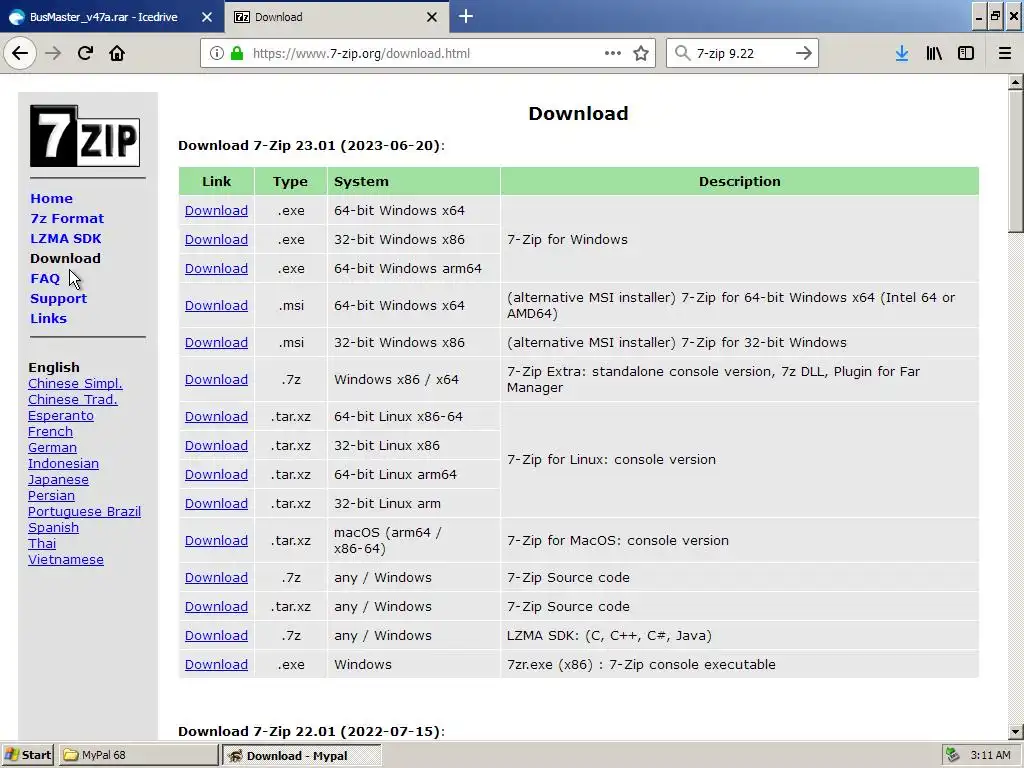Screen dimensions: 1024x768
Task: Click the network tray icon
Action: tap(953, 755)
